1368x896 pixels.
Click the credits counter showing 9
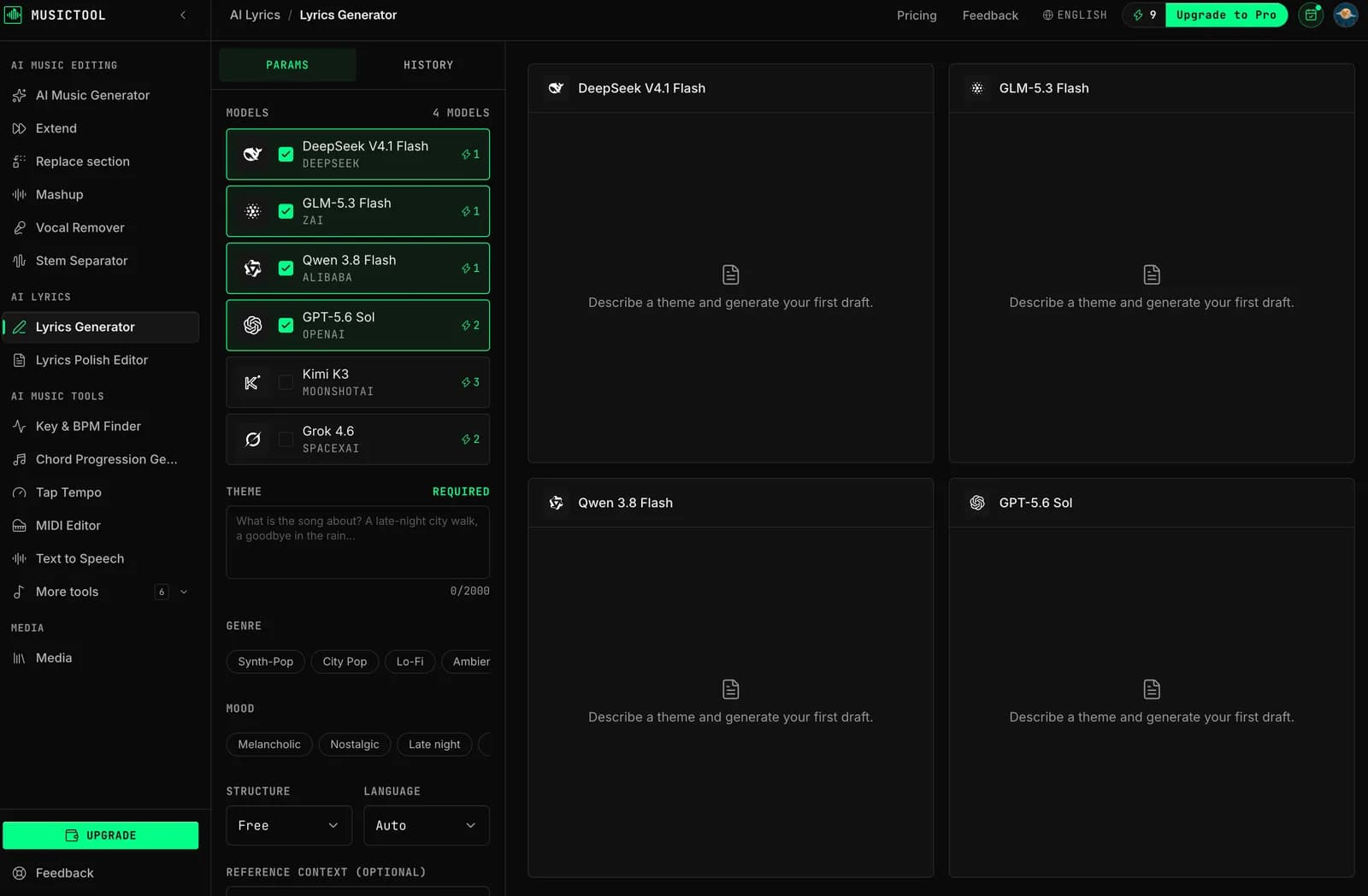pos(1145,15)
